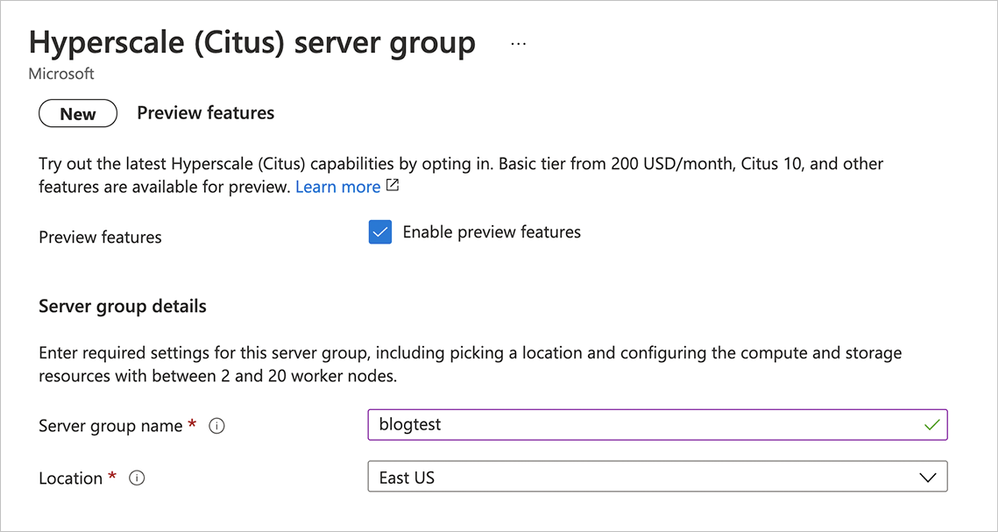The image size is (998, 532).
Task: Select the bold Preview features heading next to New
Action: click(x=205, y=113)
